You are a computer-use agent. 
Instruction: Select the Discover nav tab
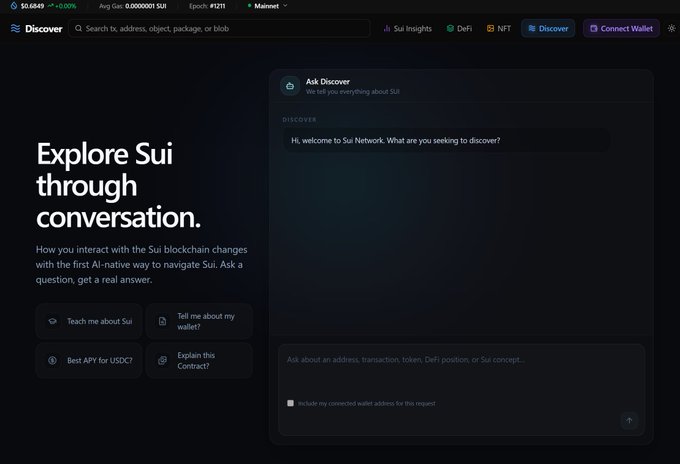coord(548,29)
